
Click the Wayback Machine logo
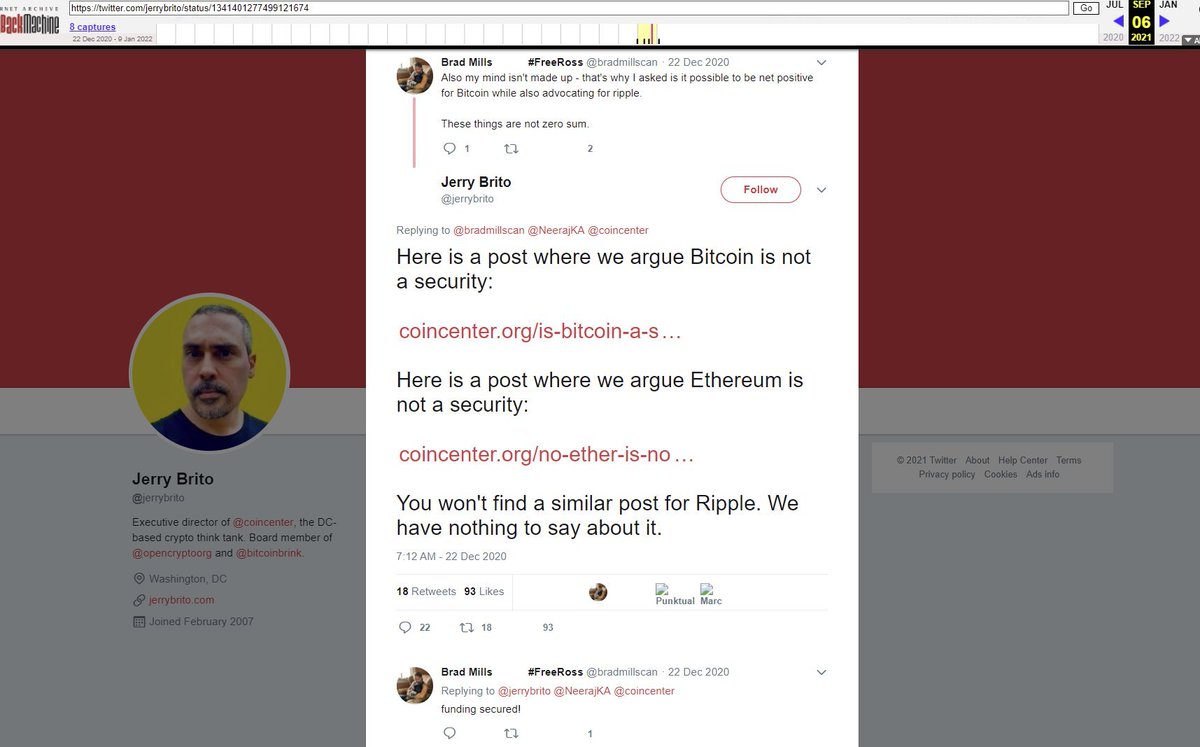pyautogui.click(x=30, y=21)
